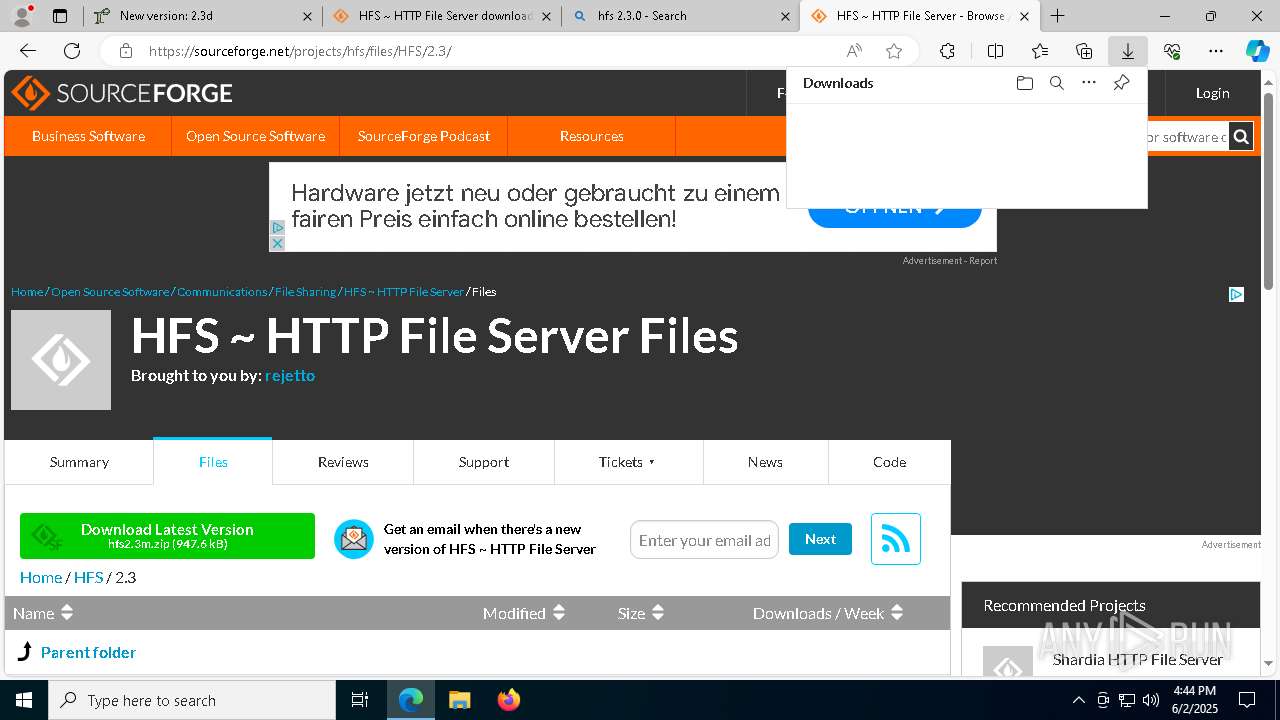Sort by Downloads / Week column arrows
Viewport: 1280px width, 720px height.
(897, 613)
